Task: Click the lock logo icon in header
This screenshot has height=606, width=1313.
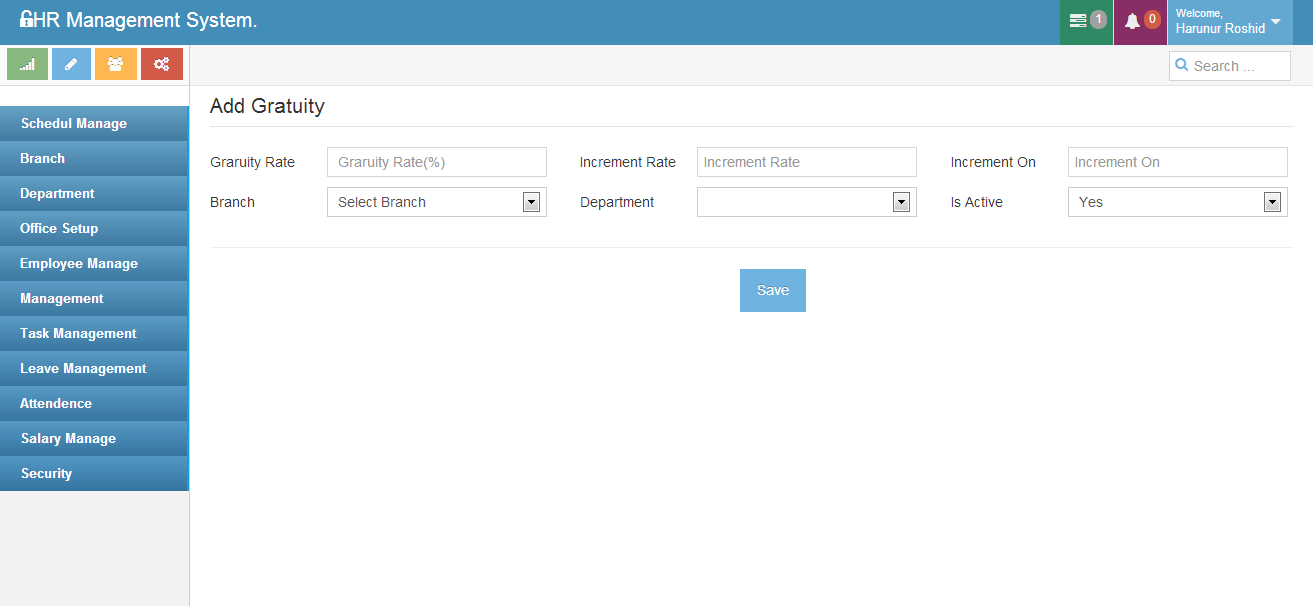Action: click(x=26, y=20)
